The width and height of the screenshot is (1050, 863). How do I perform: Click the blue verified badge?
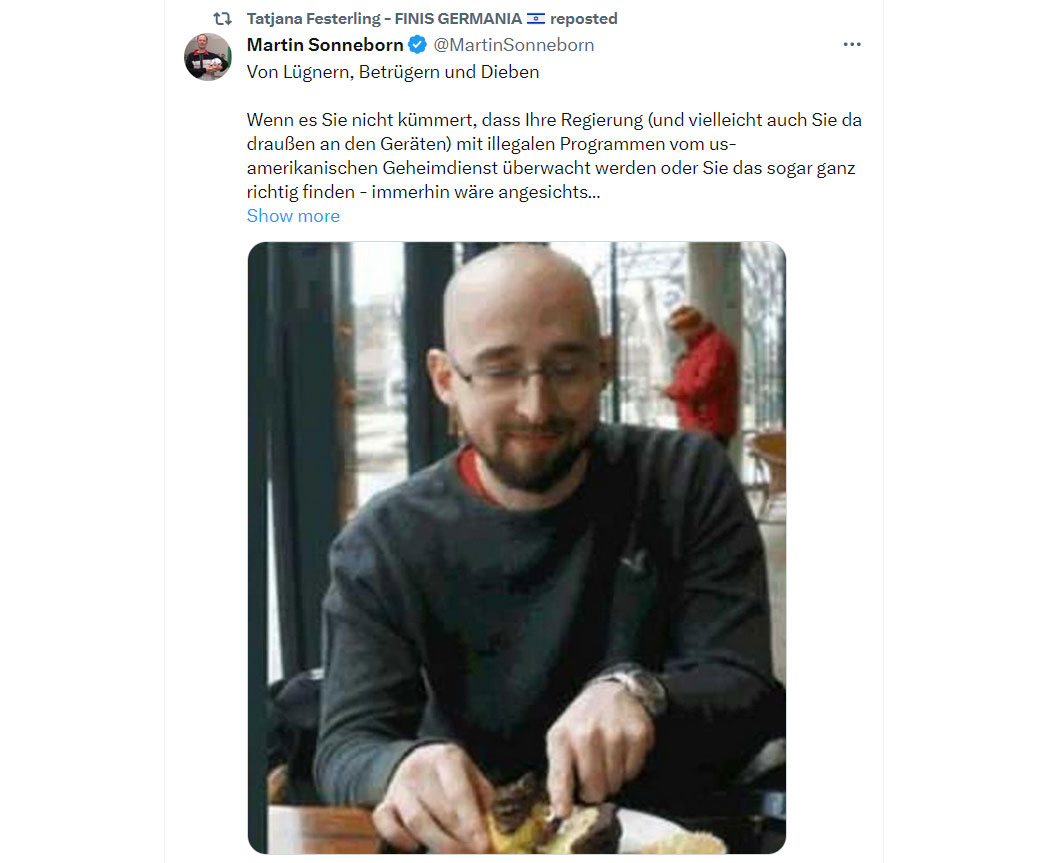(x=417, y=45)
